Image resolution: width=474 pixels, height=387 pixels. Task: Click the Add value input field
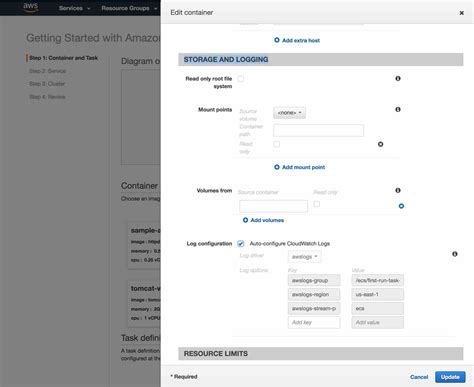(x=378, y=322)
